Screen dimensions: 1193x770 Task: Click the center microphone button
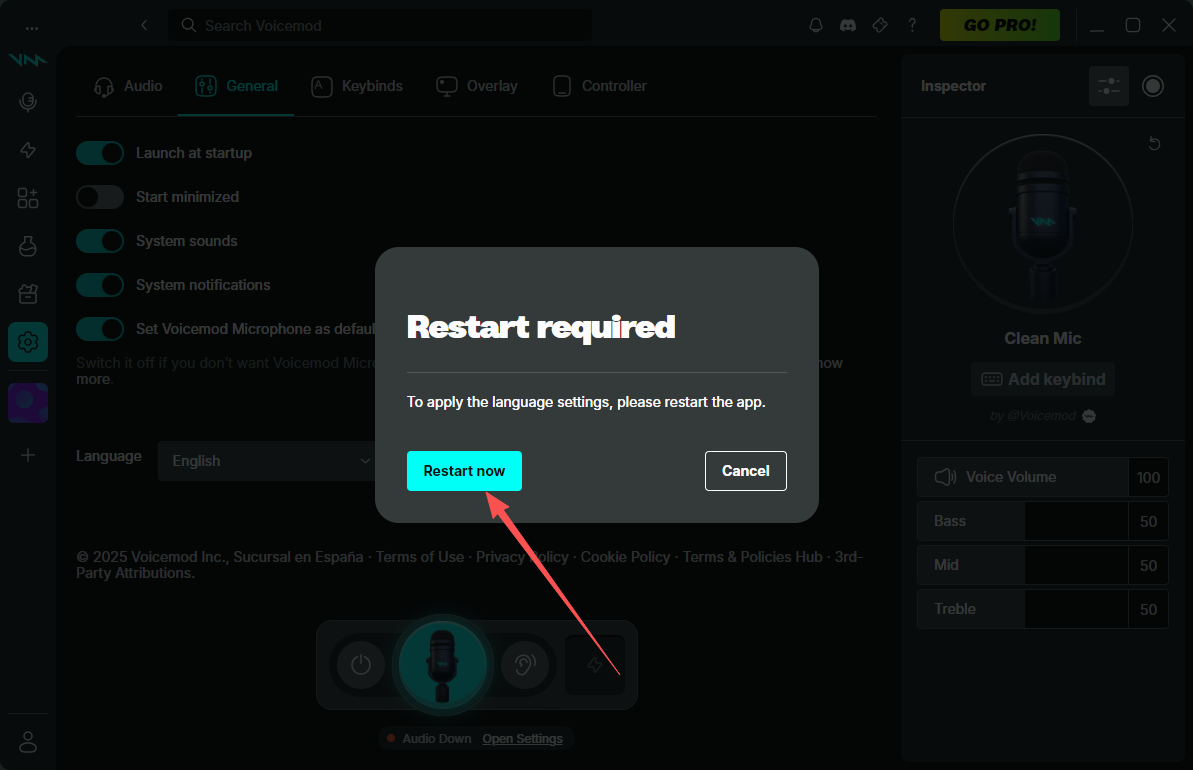(442, 665)
